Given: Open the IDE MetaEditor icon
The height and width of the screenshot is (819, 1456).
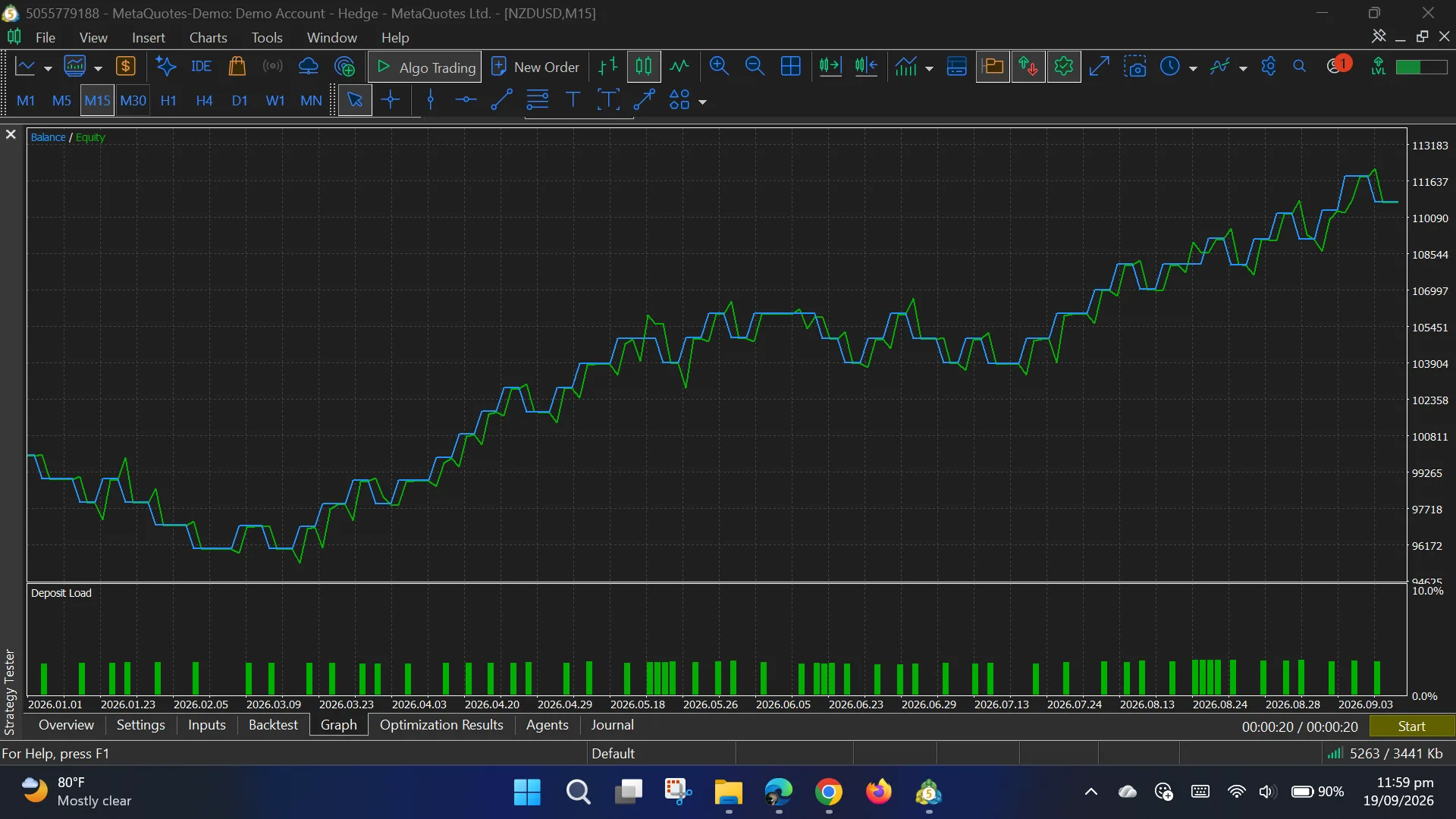Looking at the screenshot, I should [201, 67].
